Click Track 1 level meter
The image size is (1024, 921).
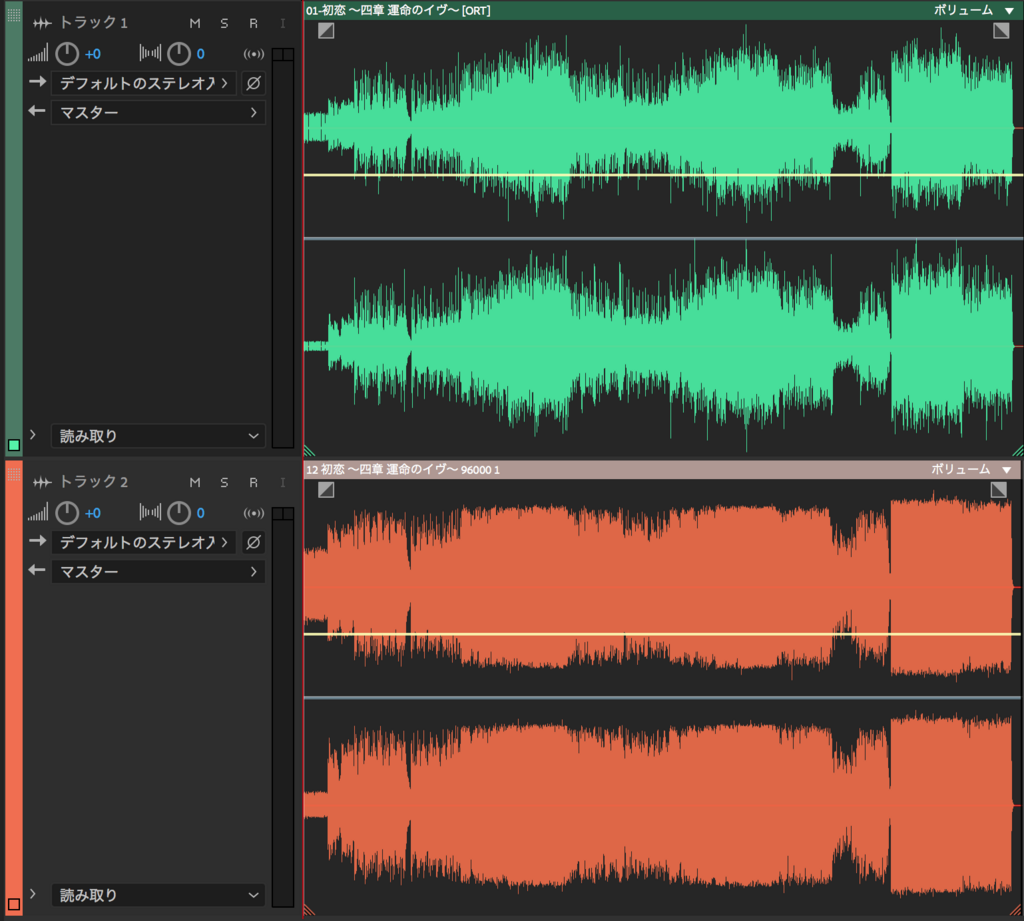283,248
